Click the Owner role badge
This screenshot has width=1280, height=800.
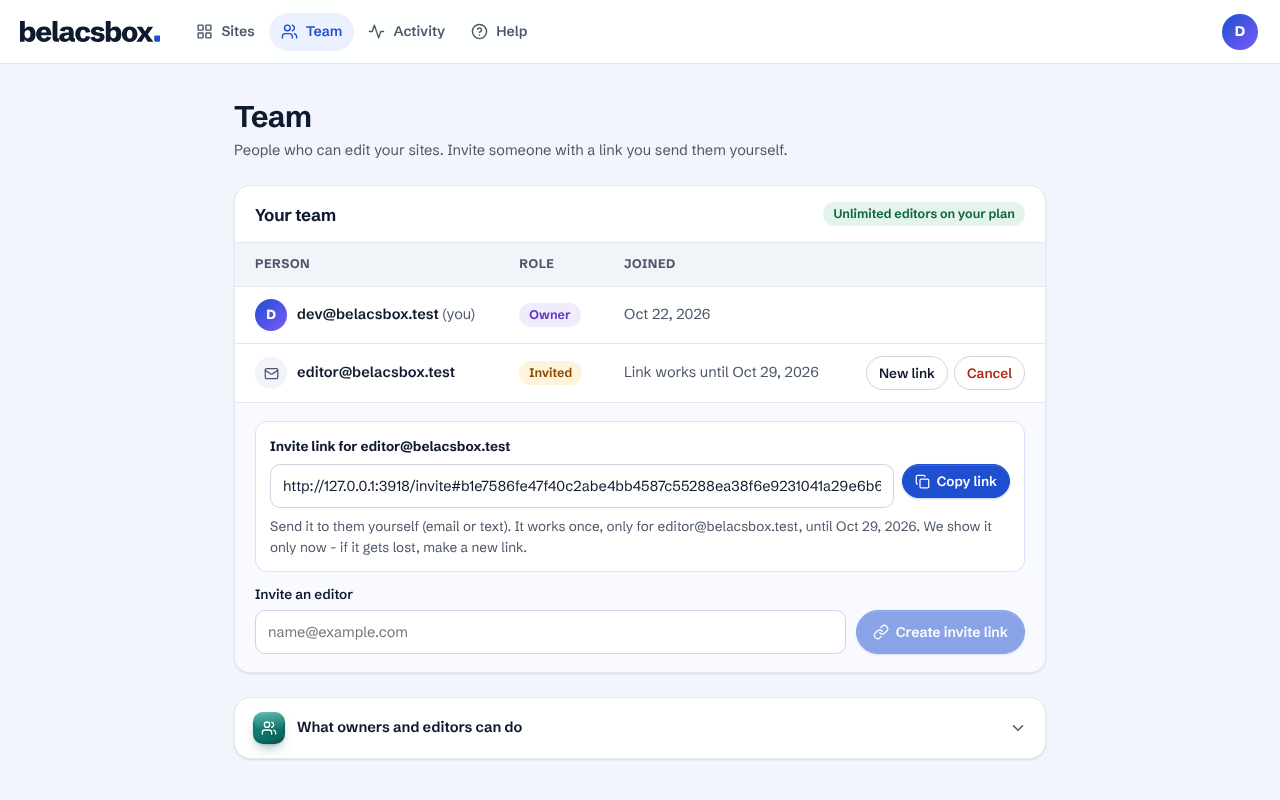[550, 315]
